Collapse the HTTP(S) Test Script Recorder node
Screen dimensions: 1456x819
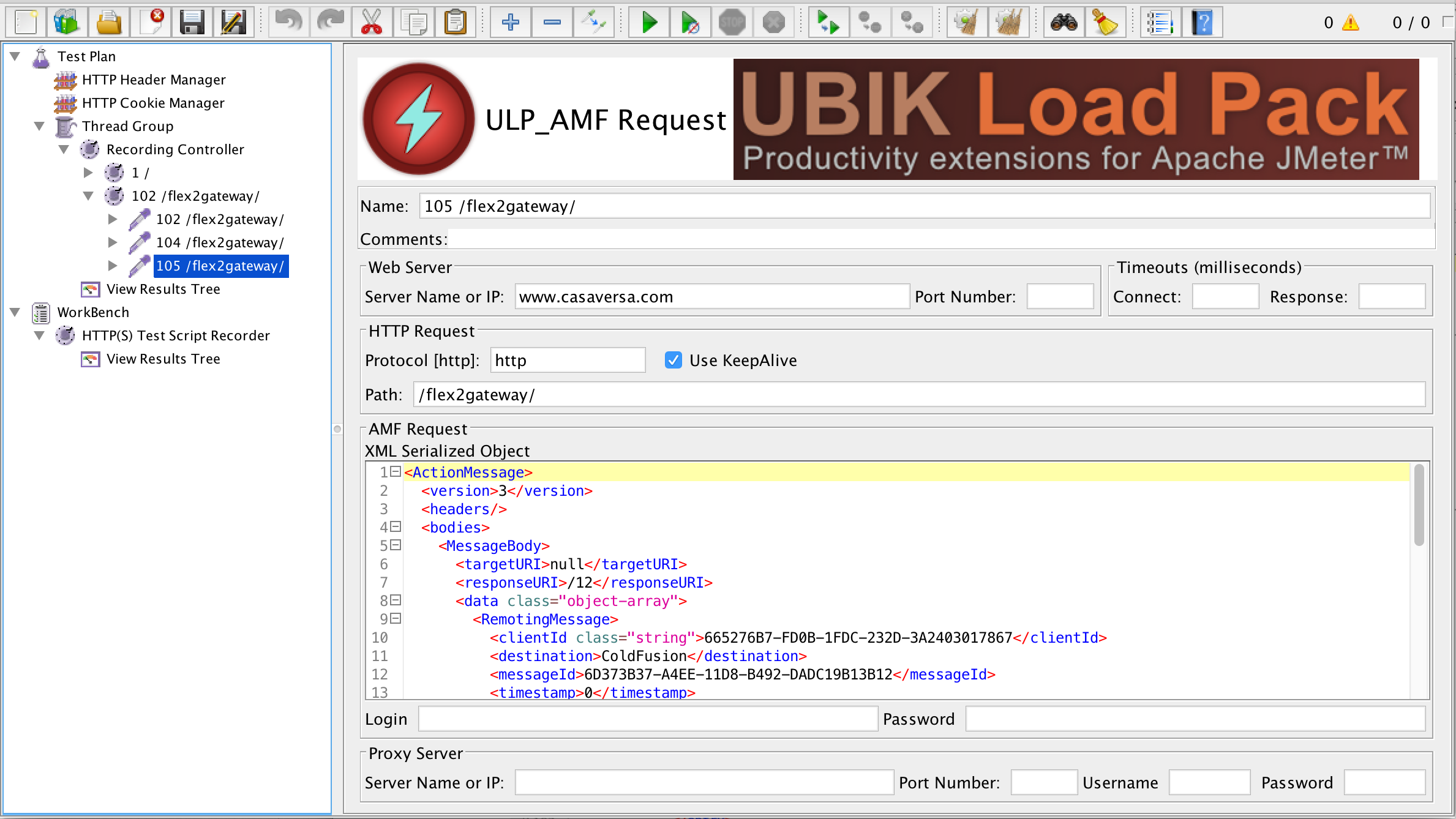click(x=40, y=335)
